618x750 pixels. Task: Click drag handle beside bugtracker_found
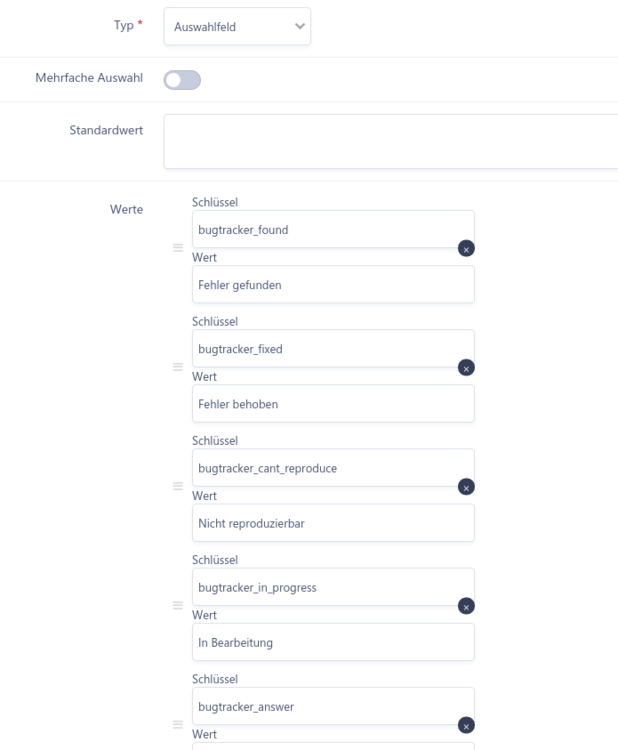pos(178,247)
